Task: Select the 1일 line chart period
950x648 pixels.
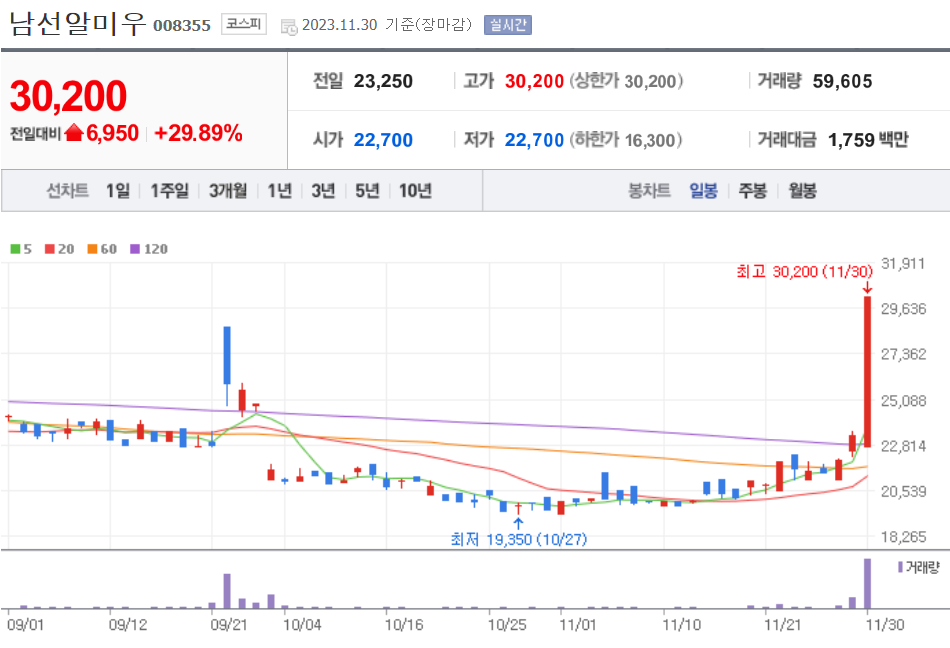Action: 118,191
